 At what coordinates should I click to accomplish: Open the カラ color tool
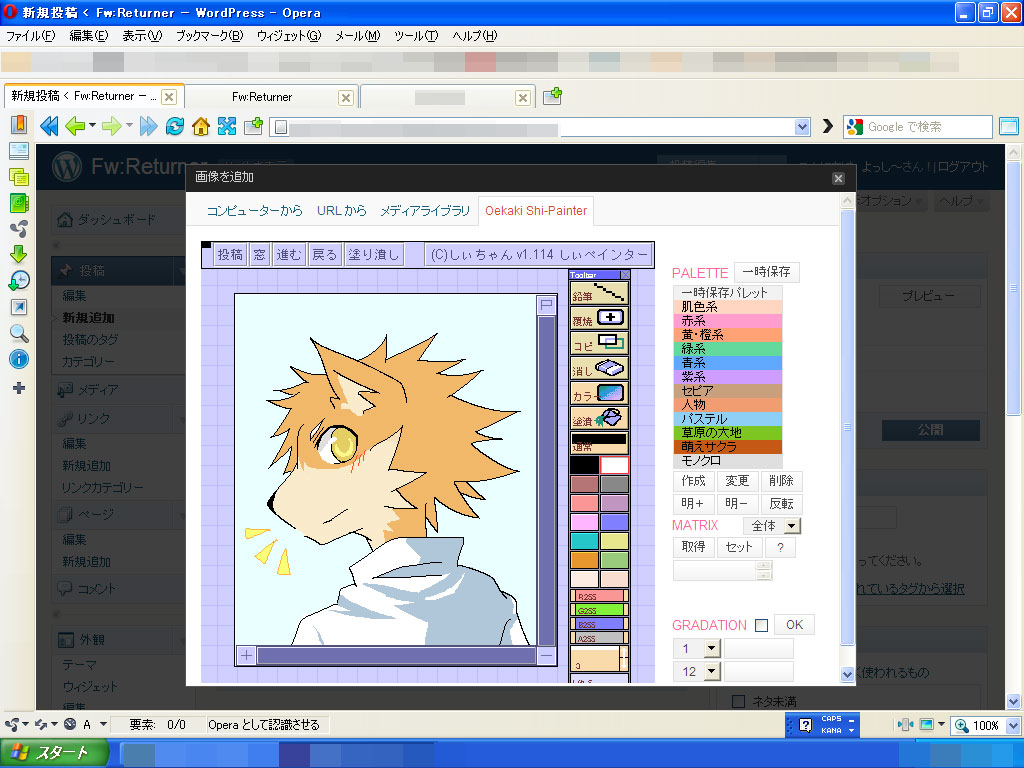point(601,390)
